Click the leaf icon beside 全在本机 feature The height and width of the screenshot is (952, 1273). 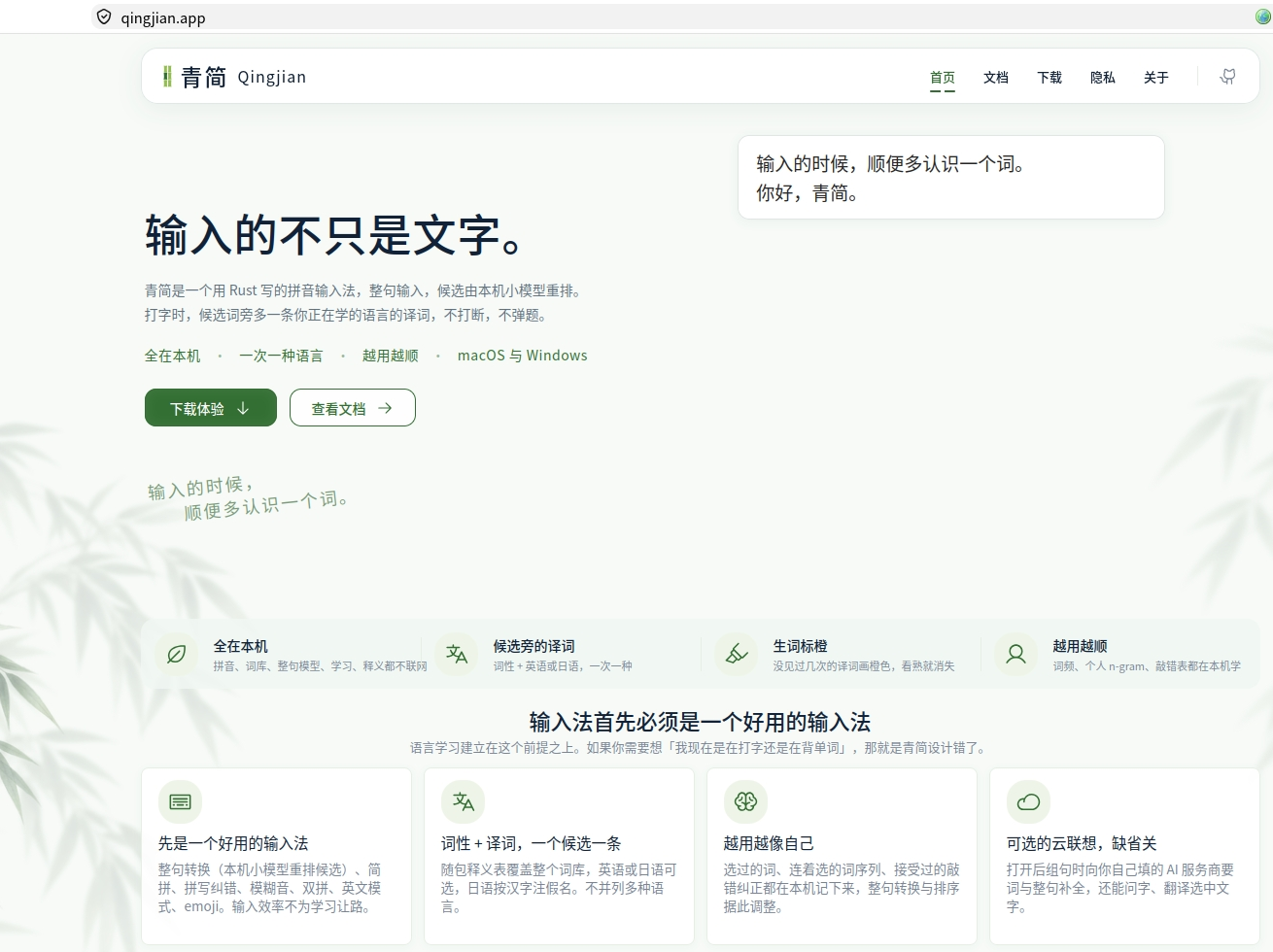[177, 654]
